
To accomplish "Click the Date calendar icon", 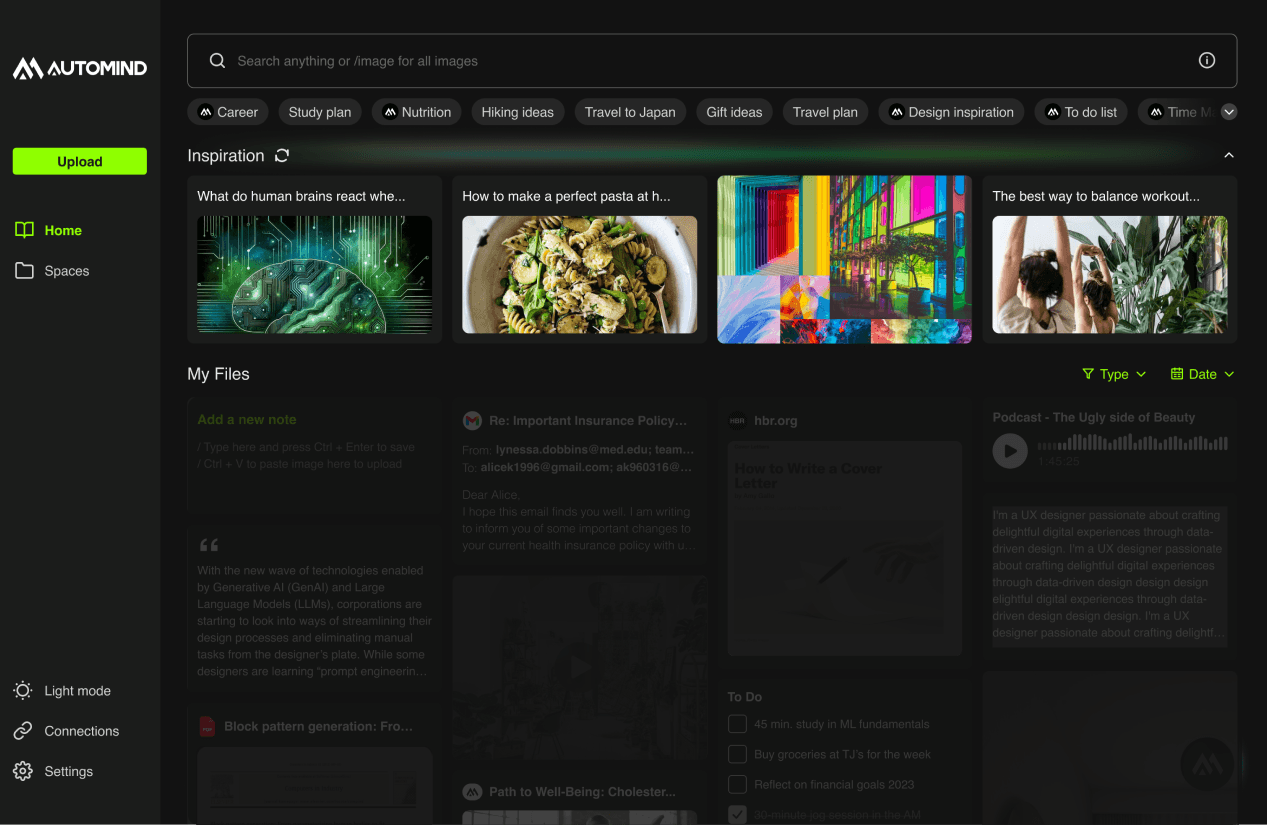I will point(1177,374).
